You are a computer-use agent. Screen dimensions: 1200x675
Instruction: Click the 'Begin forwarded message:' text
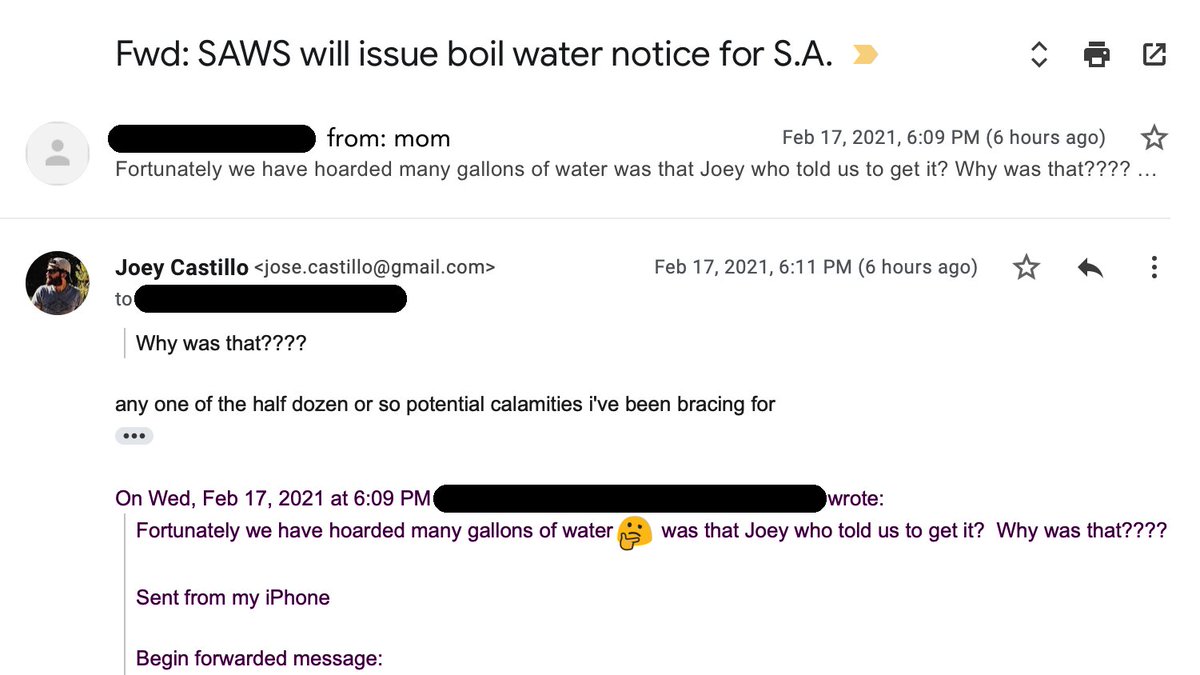pos(260,659)
